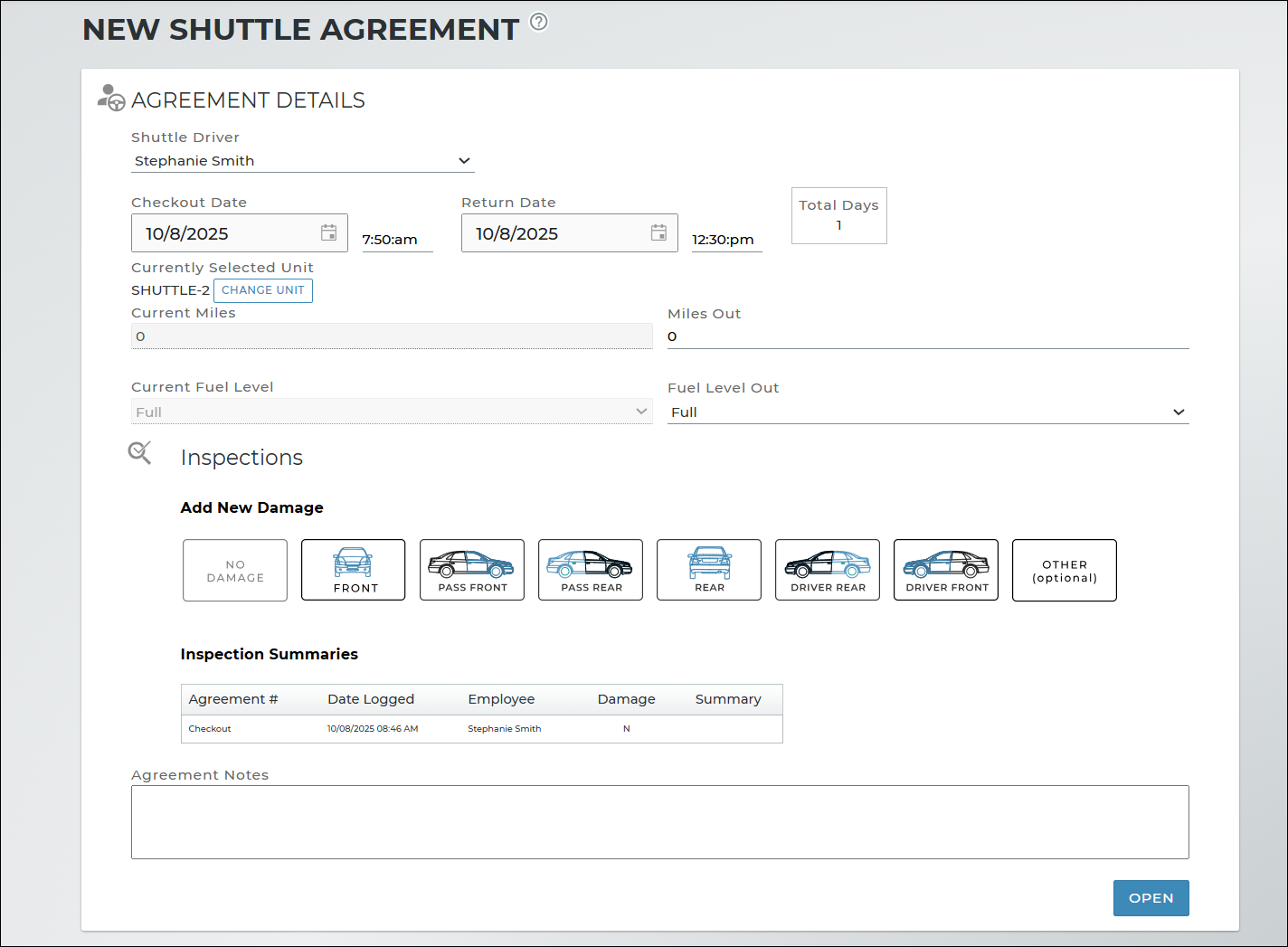Choose the No Damage option
Screen dimensions: 1288x947
click(235, 570)
